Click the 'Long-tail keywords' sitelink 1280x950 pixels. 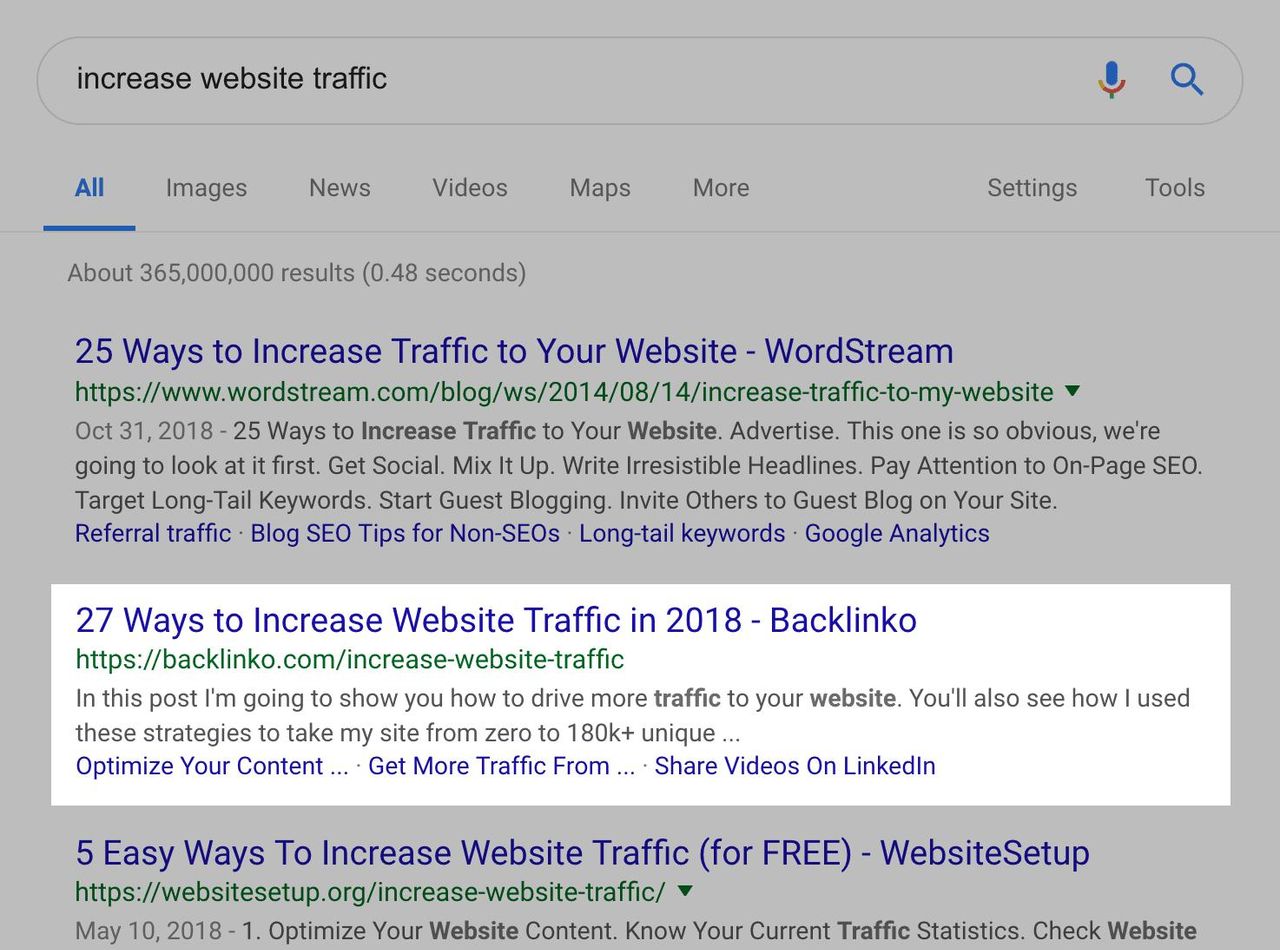point(682,533)
